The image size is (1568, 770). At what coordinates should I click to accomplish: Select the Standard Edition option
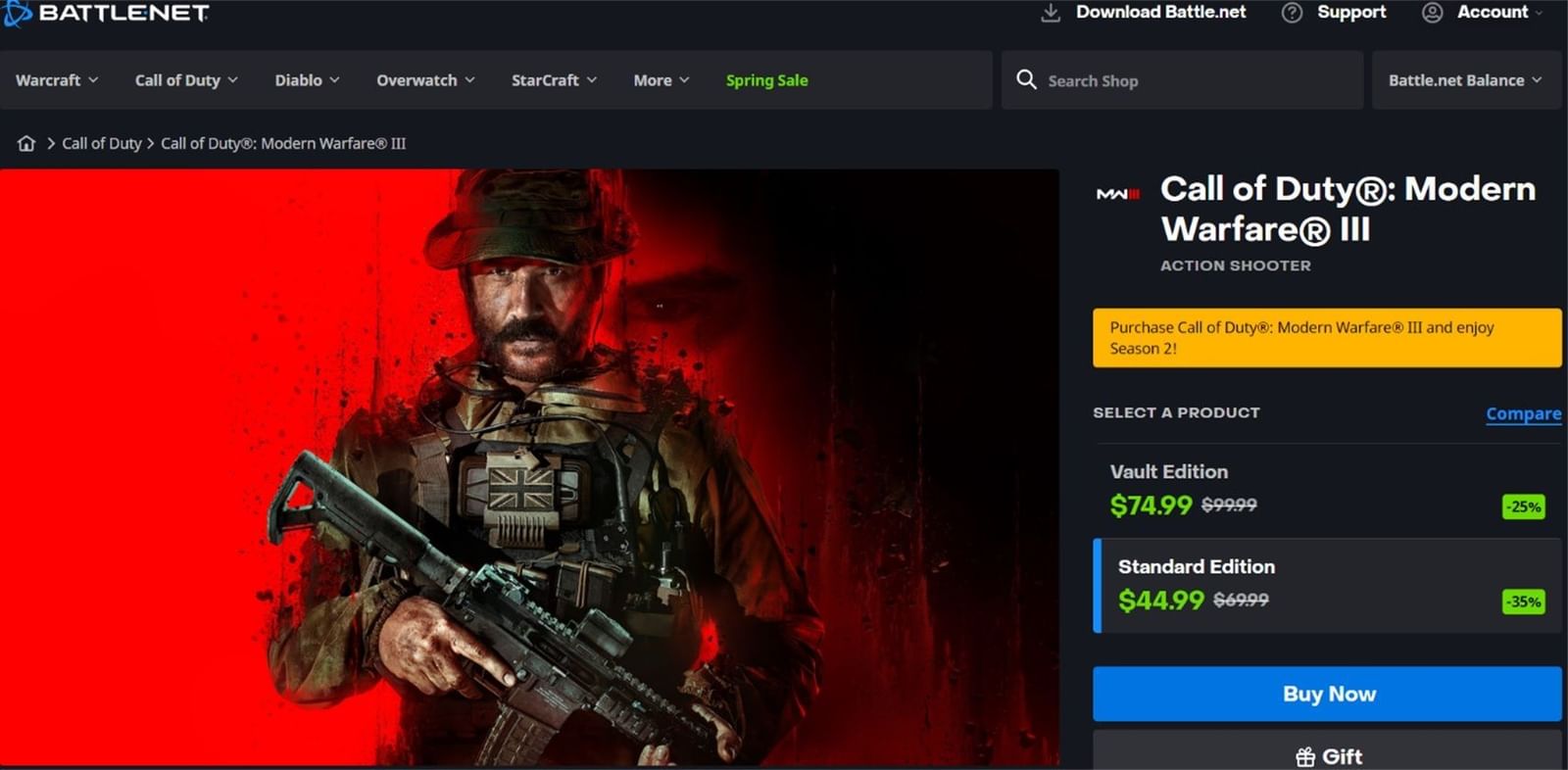coord(1328,586)
